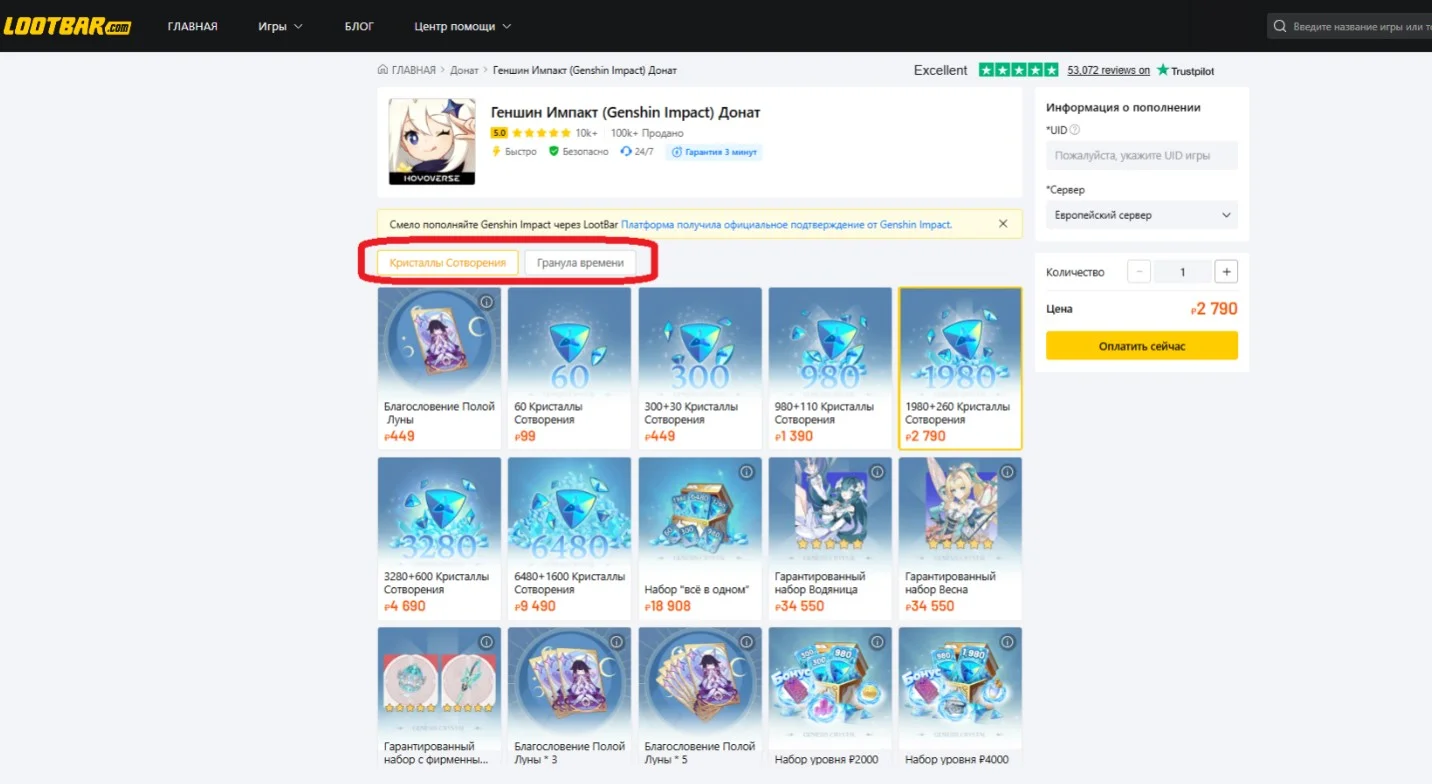Dismiss the yellow Genshin Impact confirmation banner
This screenshot has height=784, width=1432.
pyautogui.click(x=1003, y=224)
